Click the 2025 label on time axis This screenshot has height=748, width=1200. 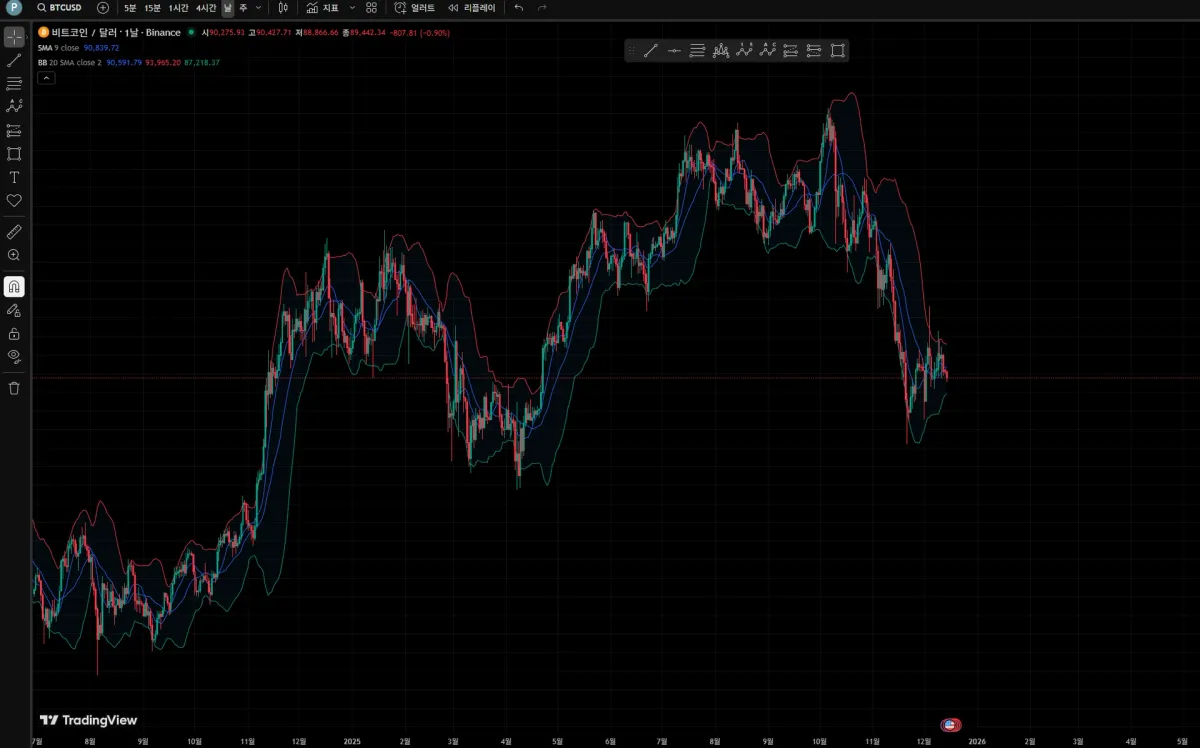351,741
